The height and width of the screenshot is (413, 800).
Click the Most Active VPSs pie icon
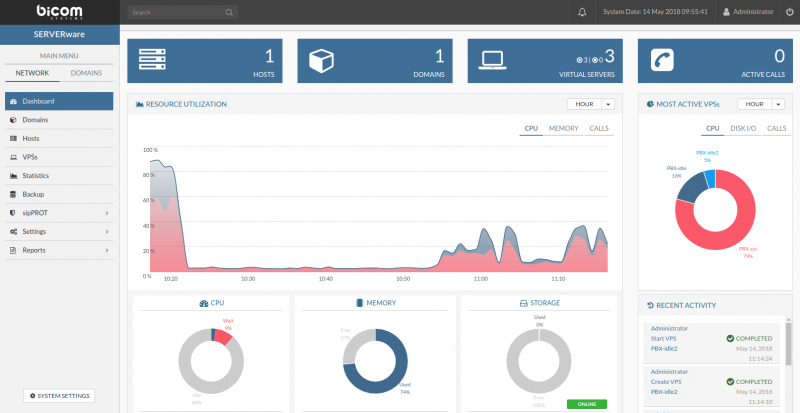(650, 104)
